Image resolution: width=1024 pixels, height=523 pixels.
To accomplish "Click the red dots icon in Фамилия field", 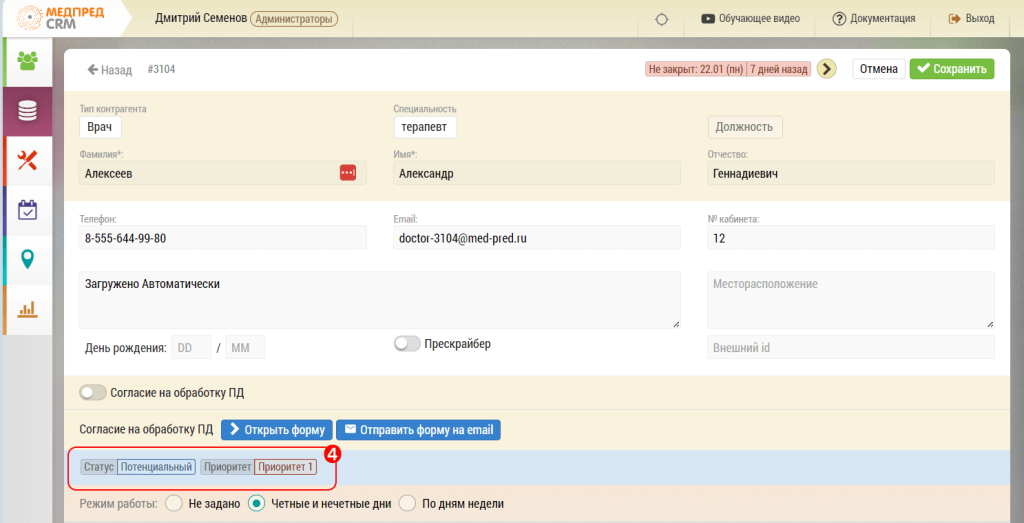I will tap(348, 173).
